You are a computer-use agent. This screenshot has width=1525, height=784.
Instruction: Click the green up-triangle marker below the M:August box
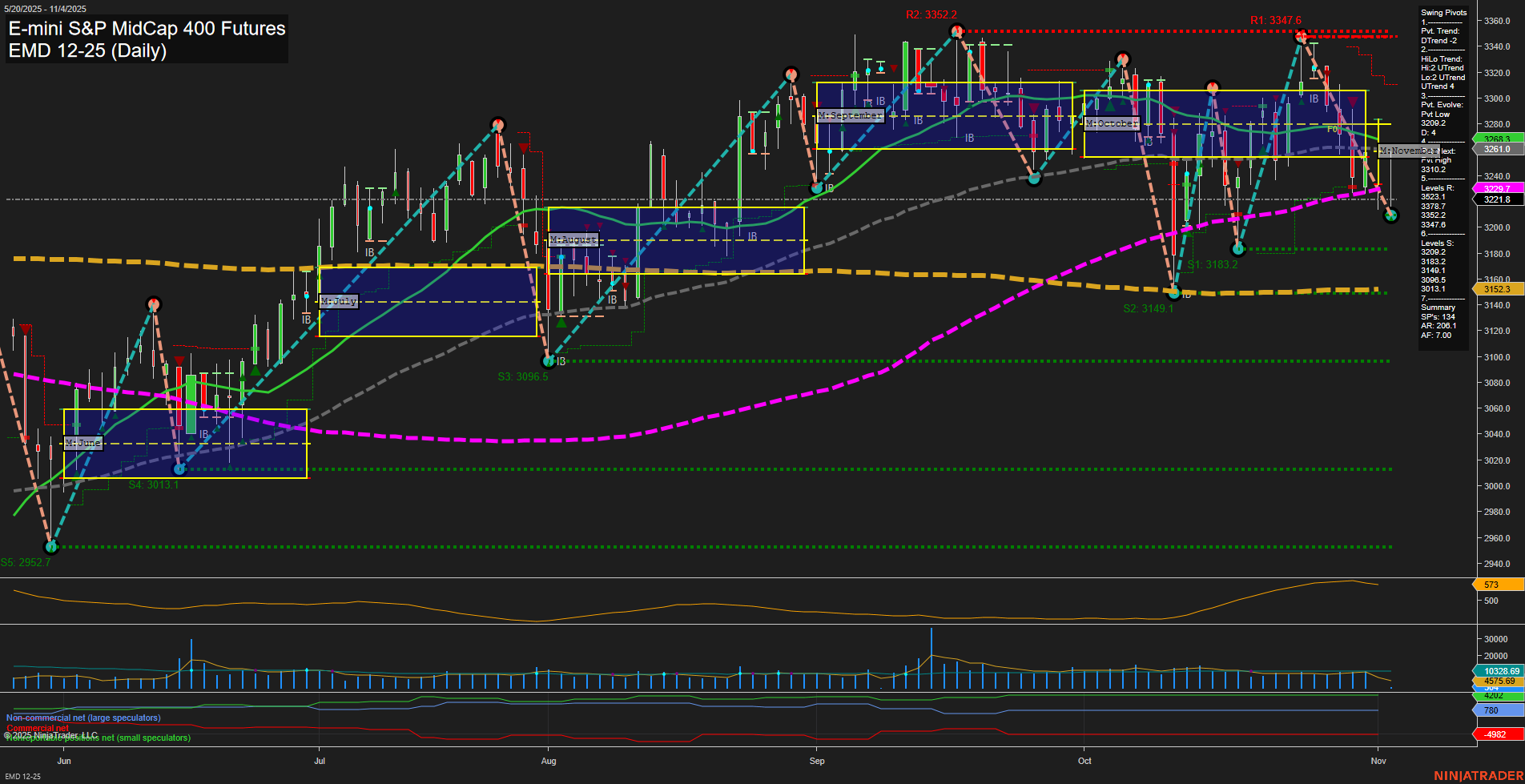coord(561,323)
